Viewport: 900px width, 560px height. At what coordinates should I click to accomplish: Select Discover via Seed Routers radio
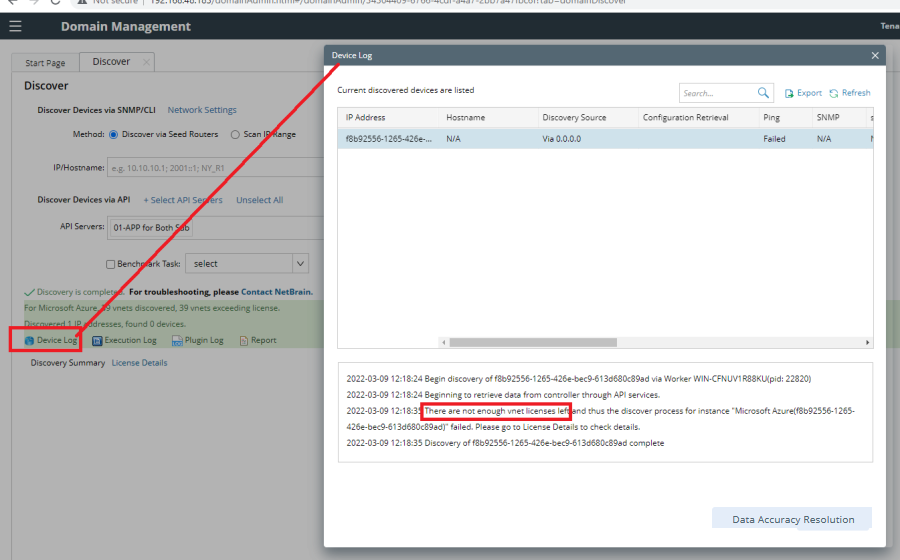114,134
